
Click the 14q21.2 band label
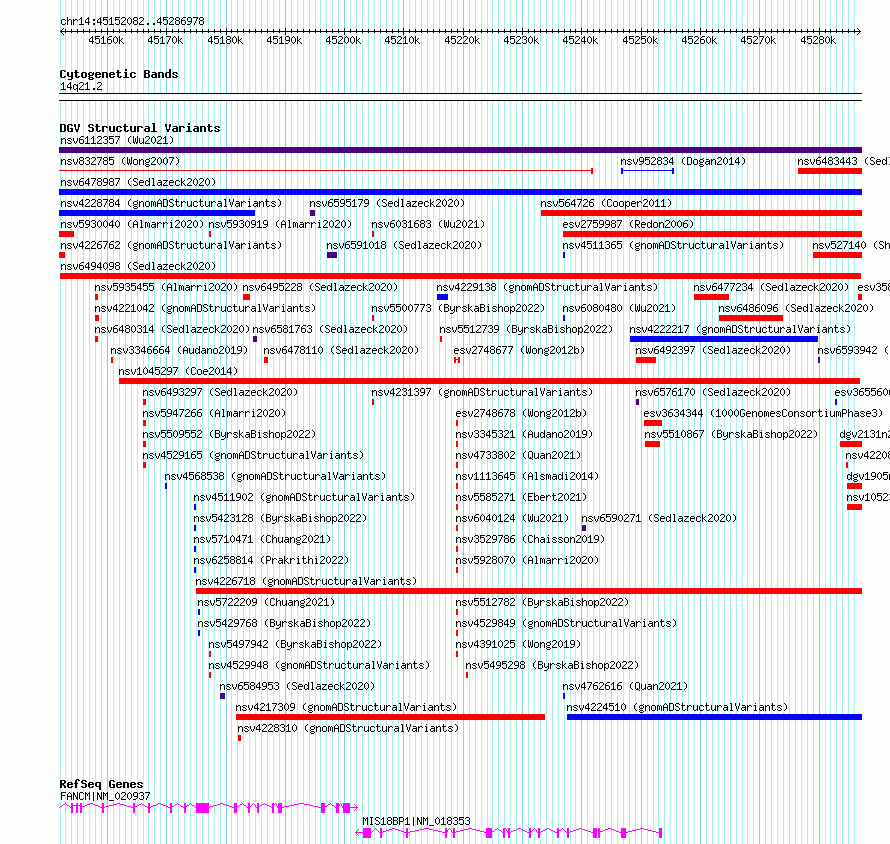point(81,86)
